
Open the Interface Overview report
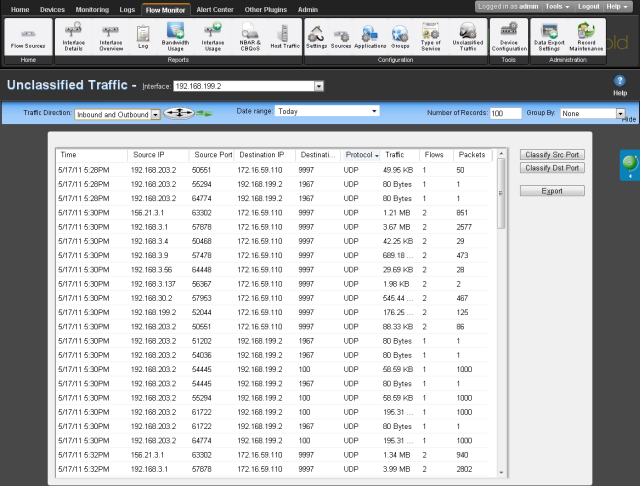[x=110, y=38]
